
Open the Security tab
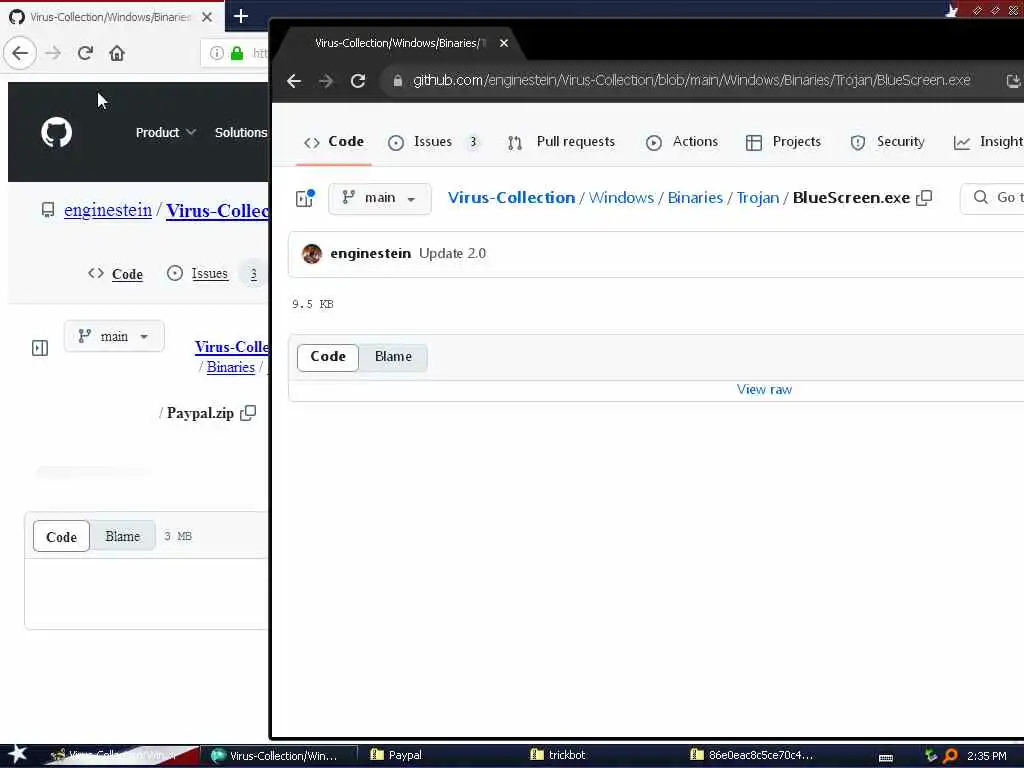tap(888, 142)
